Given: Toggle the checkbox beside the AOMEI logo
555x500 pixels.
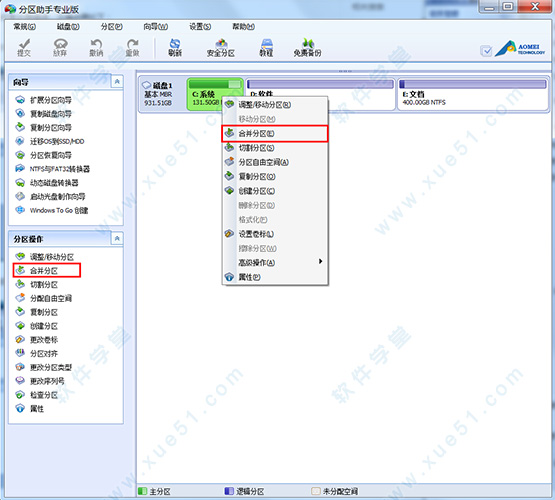Looking at the screenshot, I should point(487,51).
